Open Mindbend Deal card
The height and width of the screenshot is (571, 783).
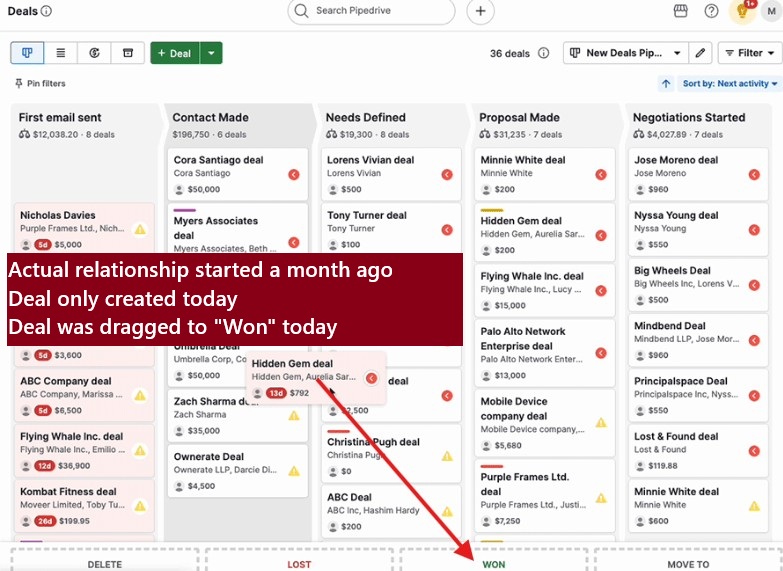click(x=698, y=340)
